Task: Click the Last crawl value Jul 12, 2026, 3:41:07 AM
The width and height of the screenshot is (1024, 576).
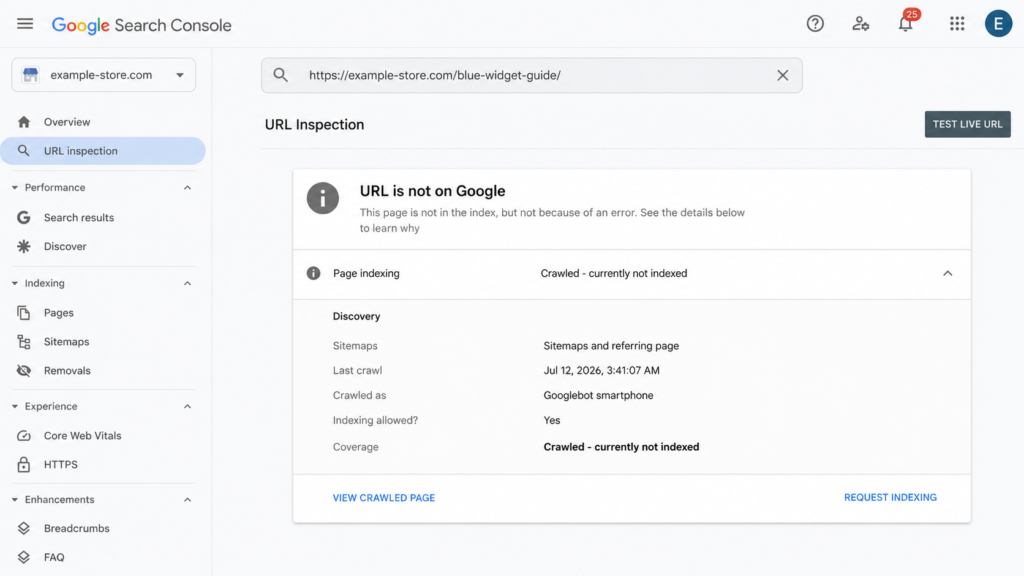Action: click(601, 370)
